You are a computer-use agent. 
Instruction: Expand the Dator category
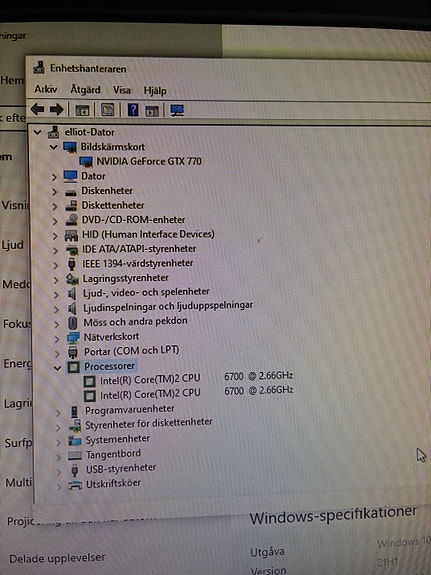click(54, 177)
